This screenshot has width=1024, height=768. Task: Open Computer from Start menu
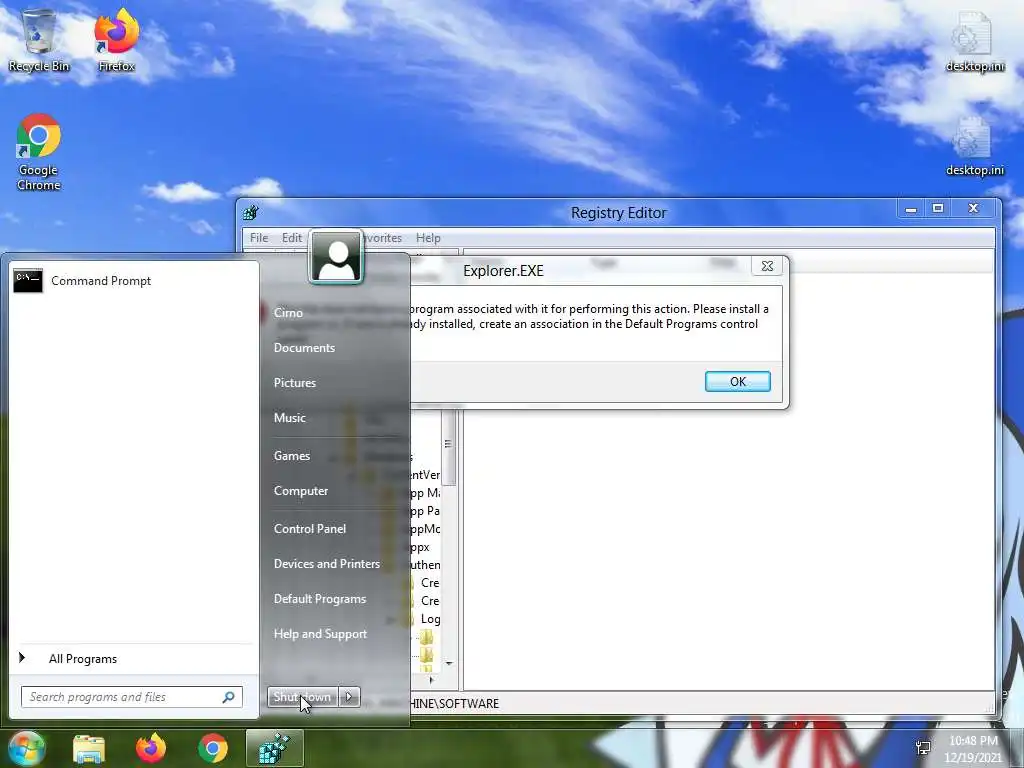click(x=300, y=491)
